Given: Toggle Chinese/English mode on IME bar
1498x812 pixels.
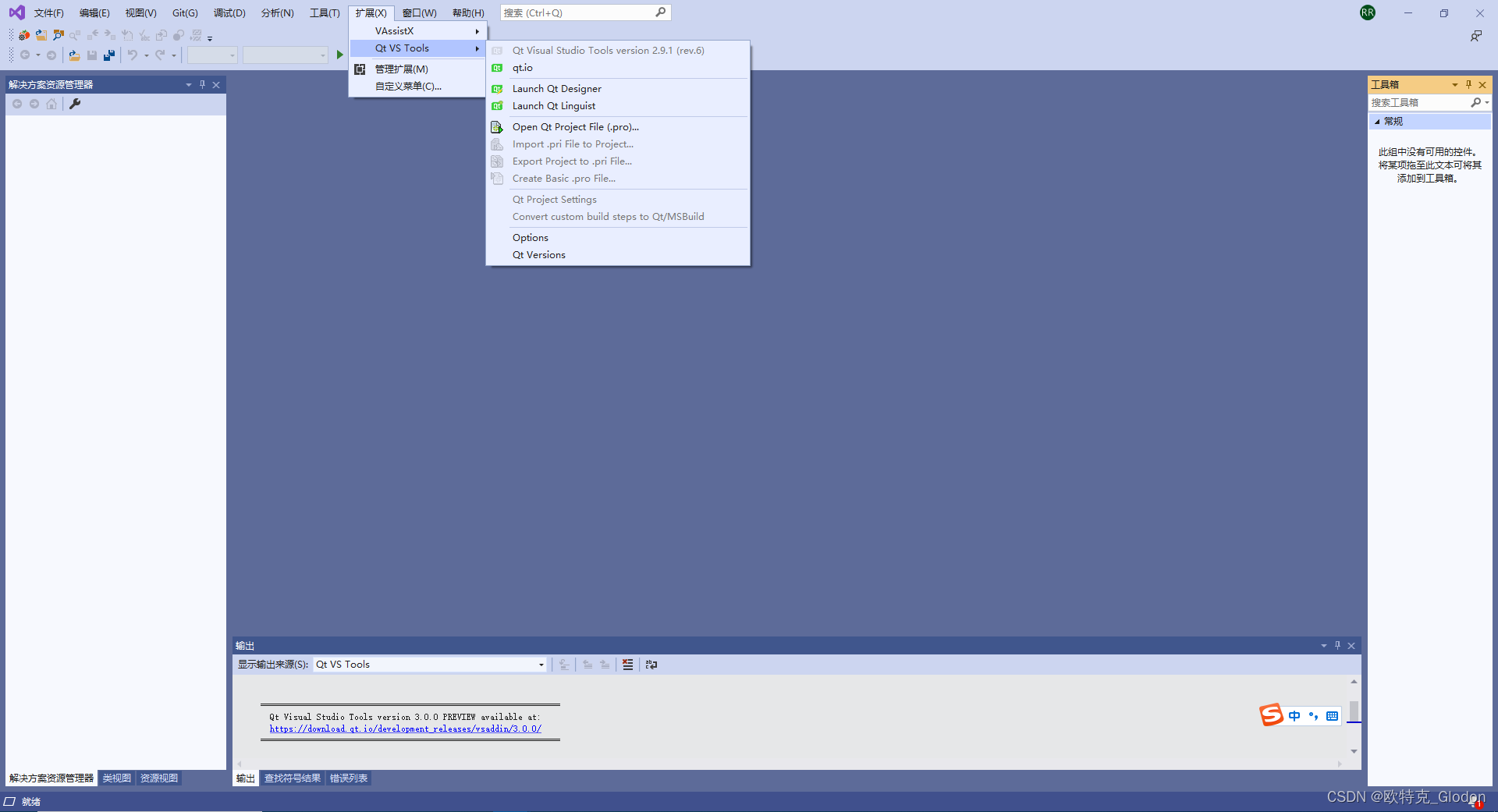Looking at the screenshot, I should [x=1294, y=716].
